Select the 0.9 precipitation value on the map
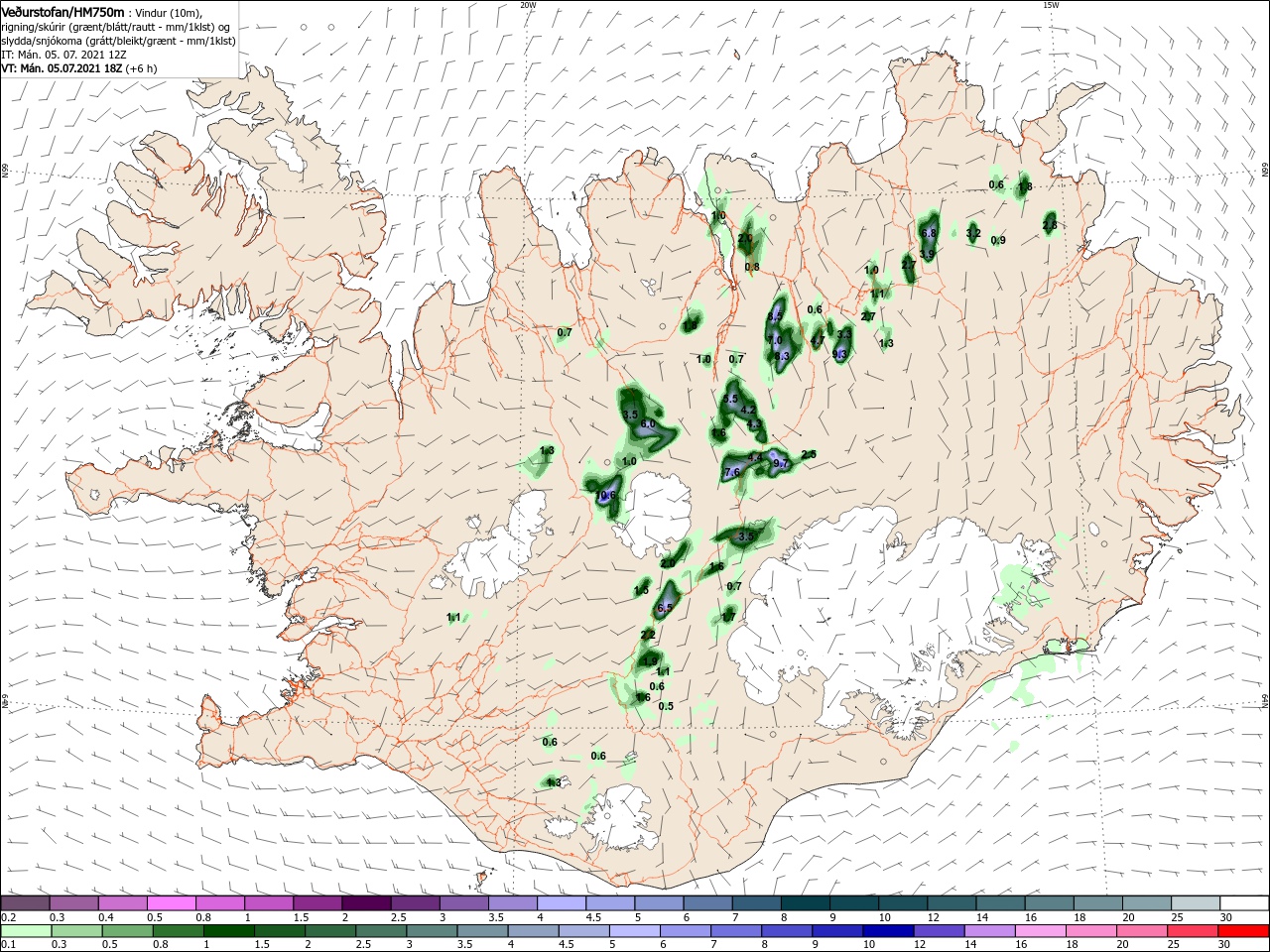1270x952 pixels. [x=998, y=240]
